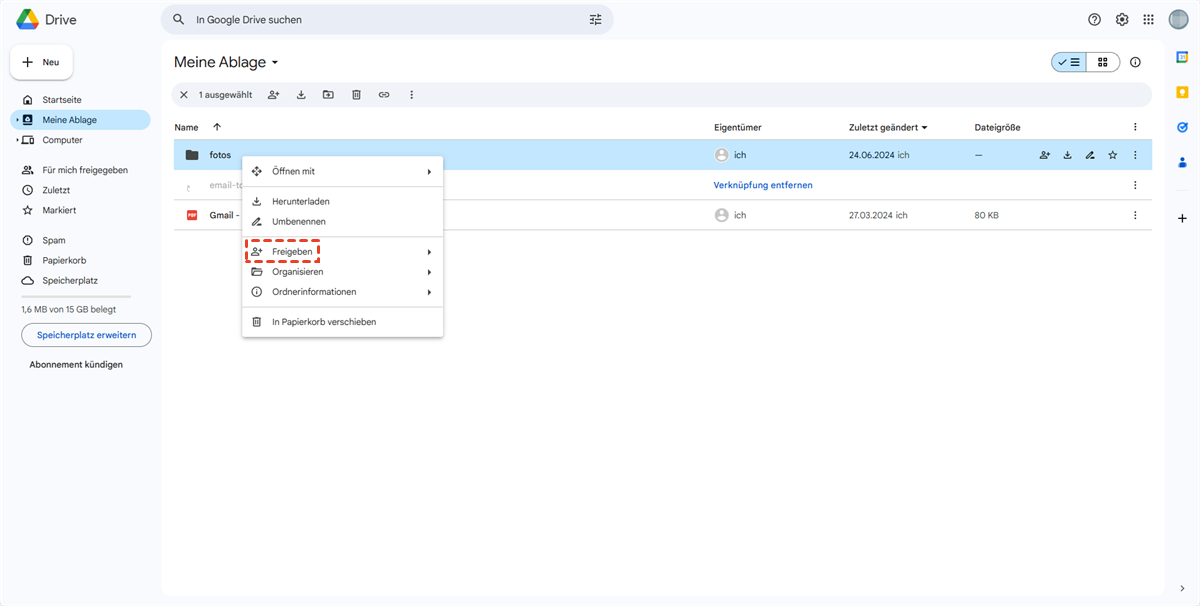Screen dimensions: 1200x606
Task: Switch to grid layout view
Action: pos(1103,62)
